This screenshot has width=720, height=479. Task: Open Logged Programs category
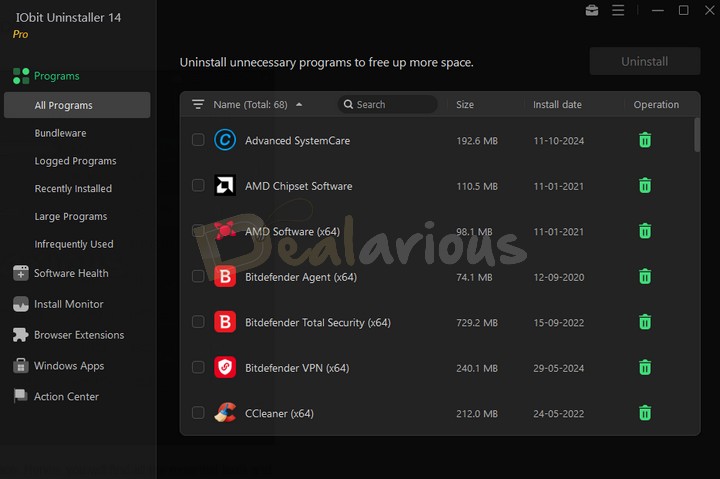pyautogui.click(x=75, y=161)
